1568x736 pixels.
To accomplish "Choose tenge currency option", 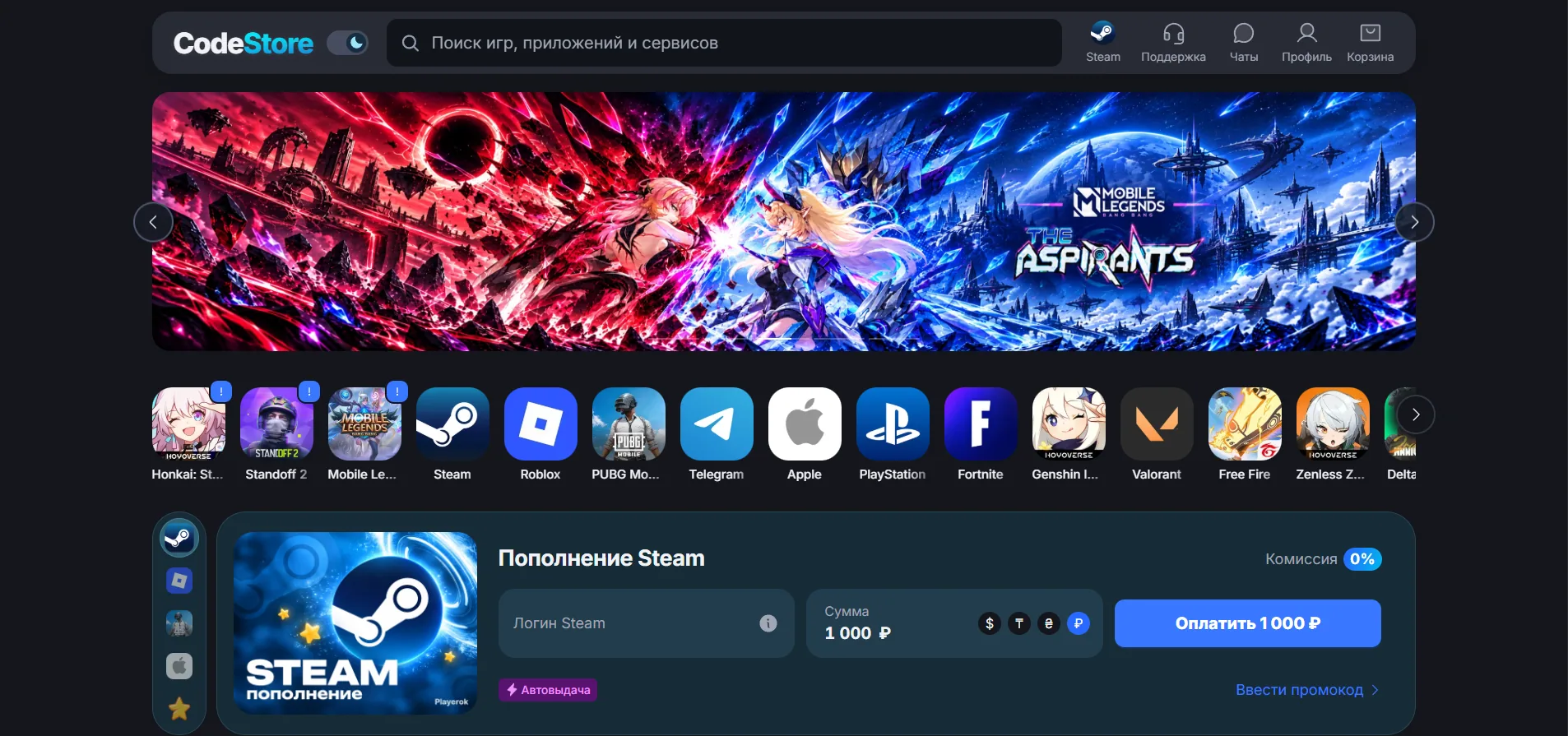I will click(1019, 623).
